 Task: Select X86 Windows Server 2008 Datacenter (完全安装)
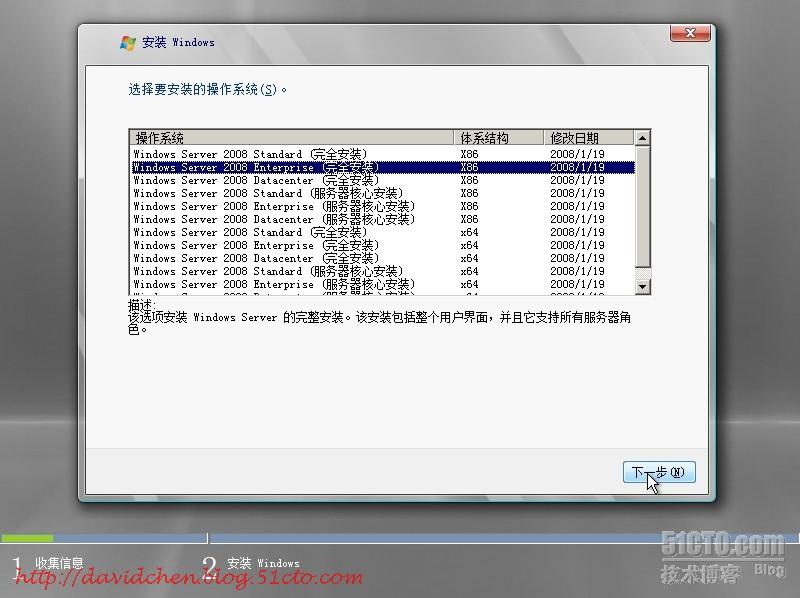click(x=383, y=180)
